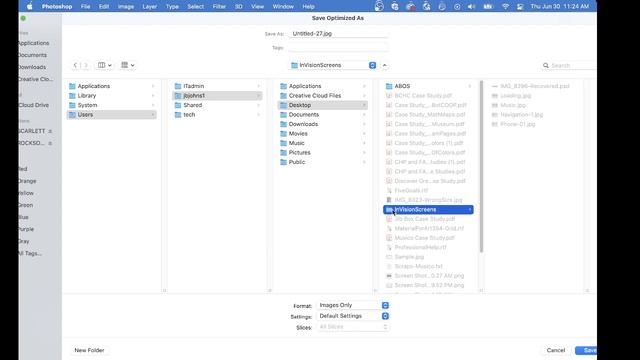
Task: Select the Pictures folder
Action: point(322,153)
